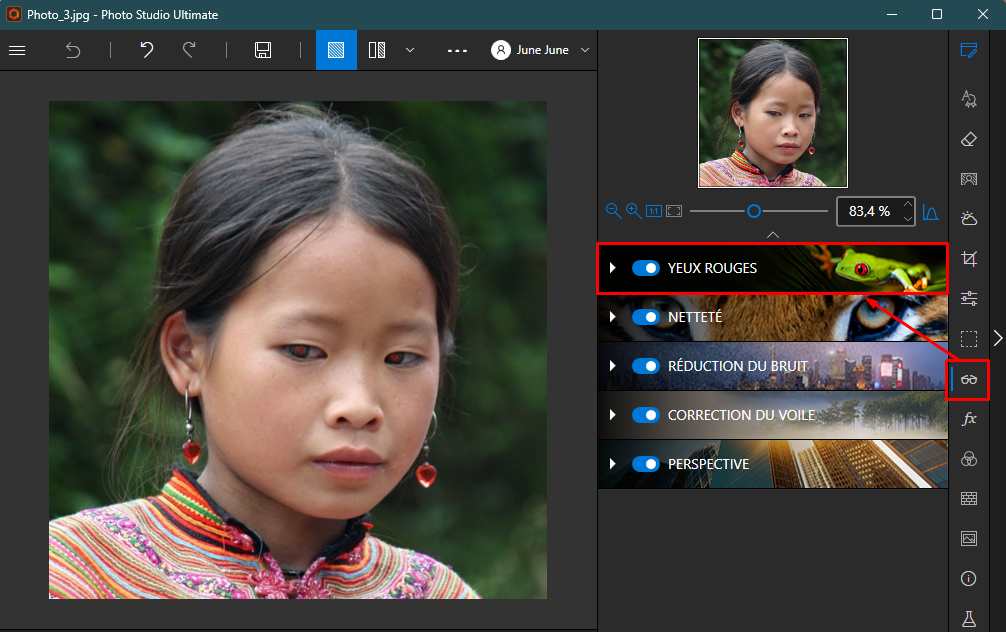Click the zoom level slider handle
Viewport: 1006px width, 632px height.
pyautogui.click(x=754, y=211)
